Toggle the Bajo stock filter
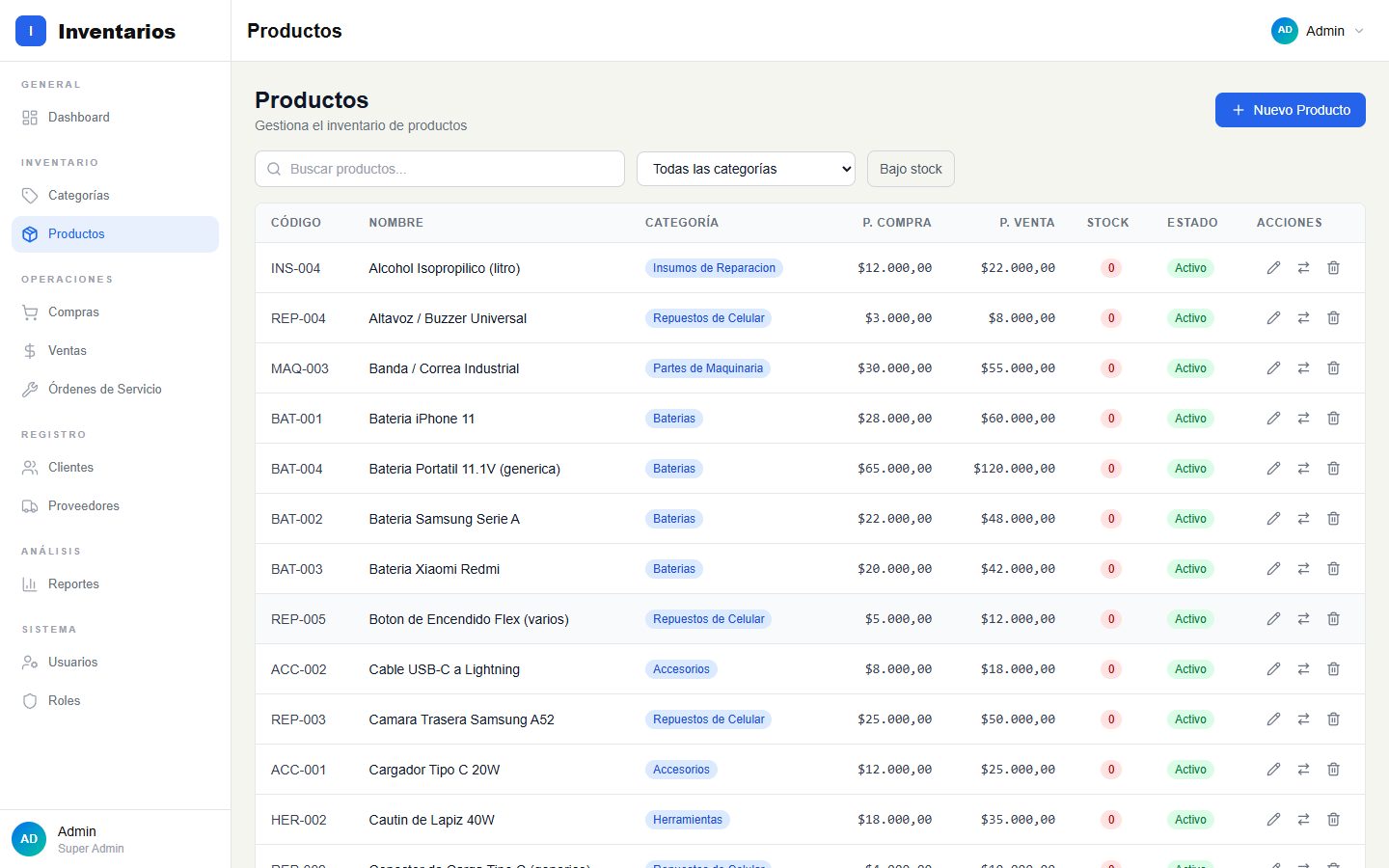This screenshot has width=1389, height=868. click(911, 169)
